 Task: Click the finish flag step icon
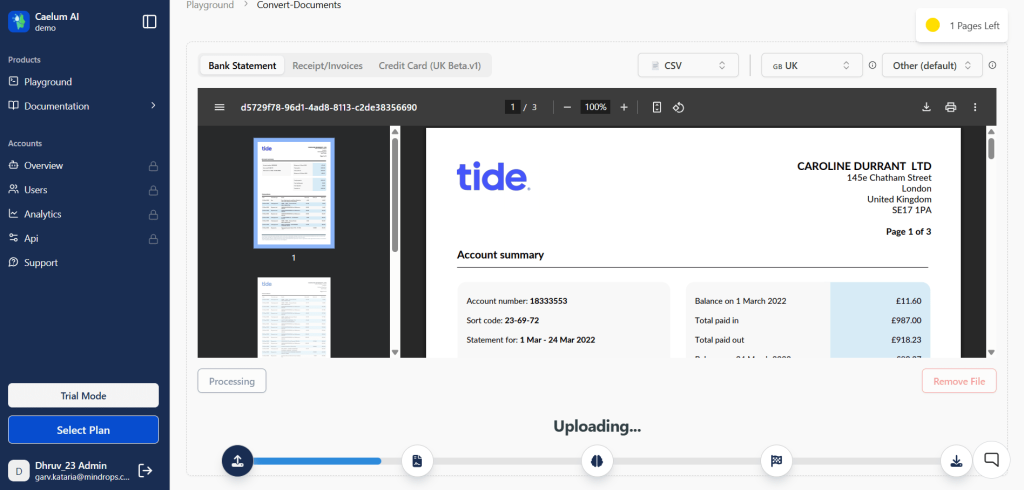pos(776,461)
